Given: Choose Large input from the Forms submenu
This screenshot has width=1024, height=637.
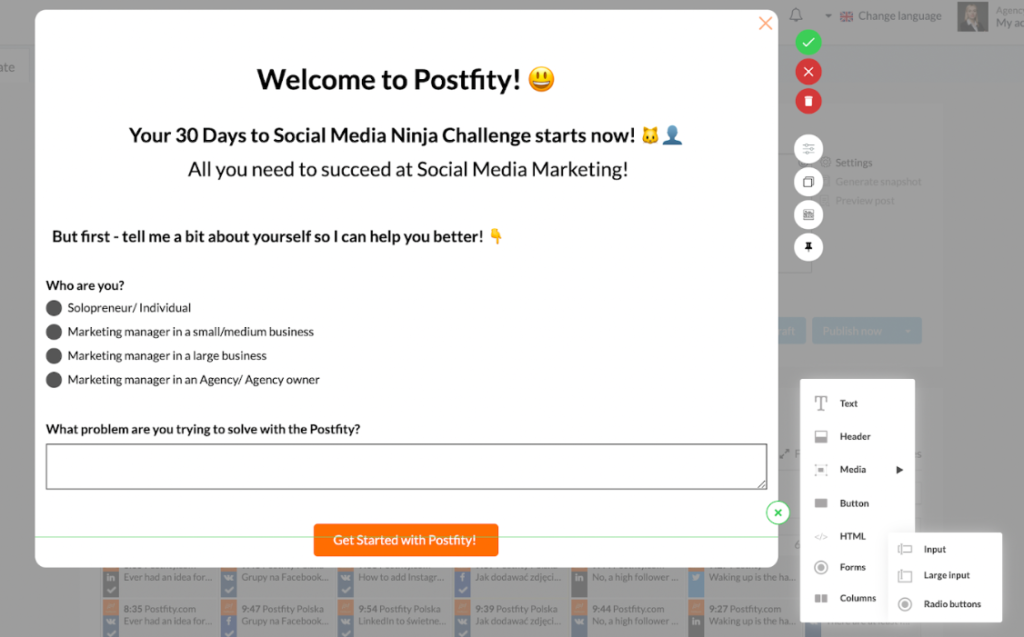Looking at the screenshot, I should 945,576.
